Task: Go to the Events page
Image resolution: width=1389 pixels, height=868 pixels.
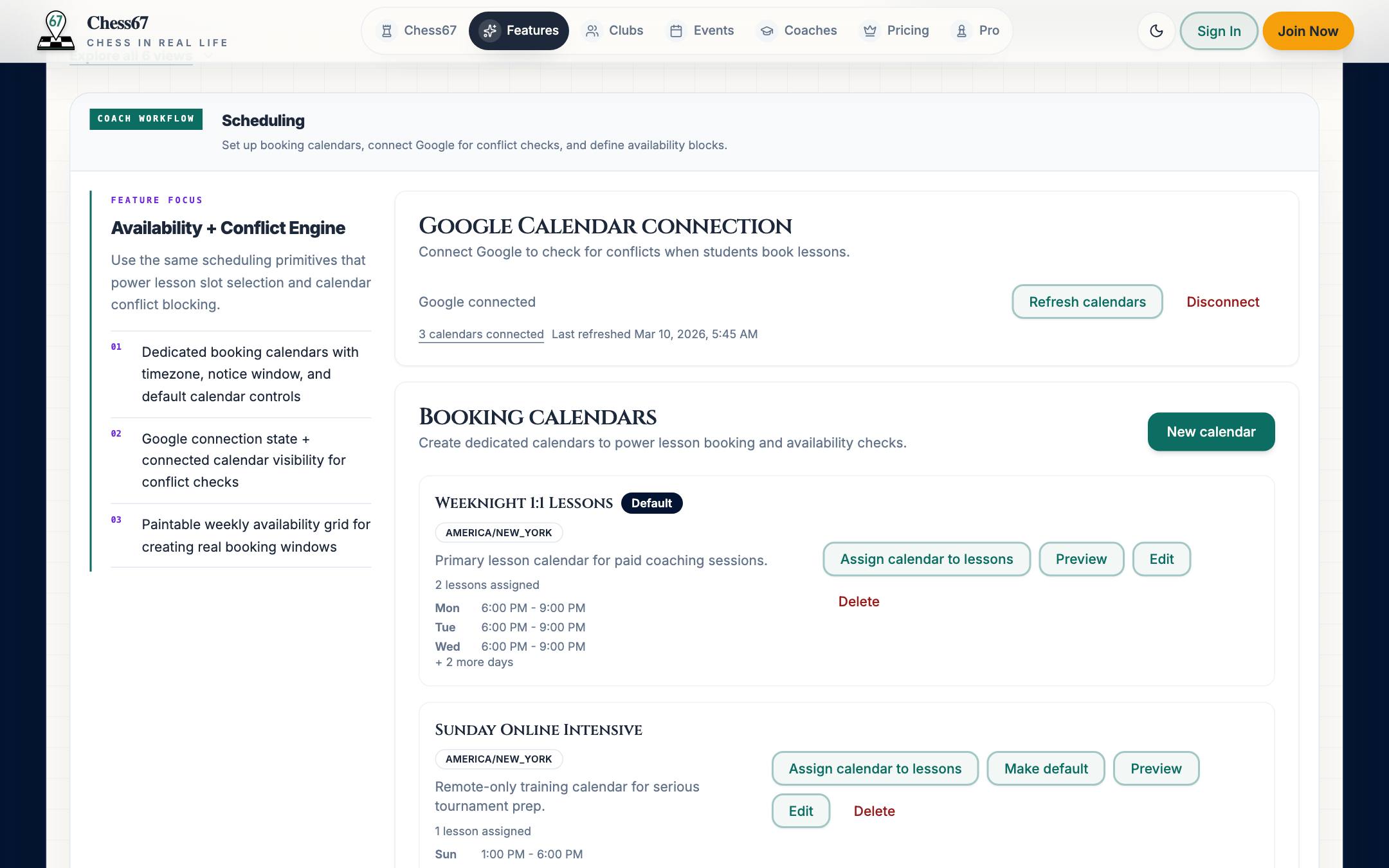Action: coord(702,31)
